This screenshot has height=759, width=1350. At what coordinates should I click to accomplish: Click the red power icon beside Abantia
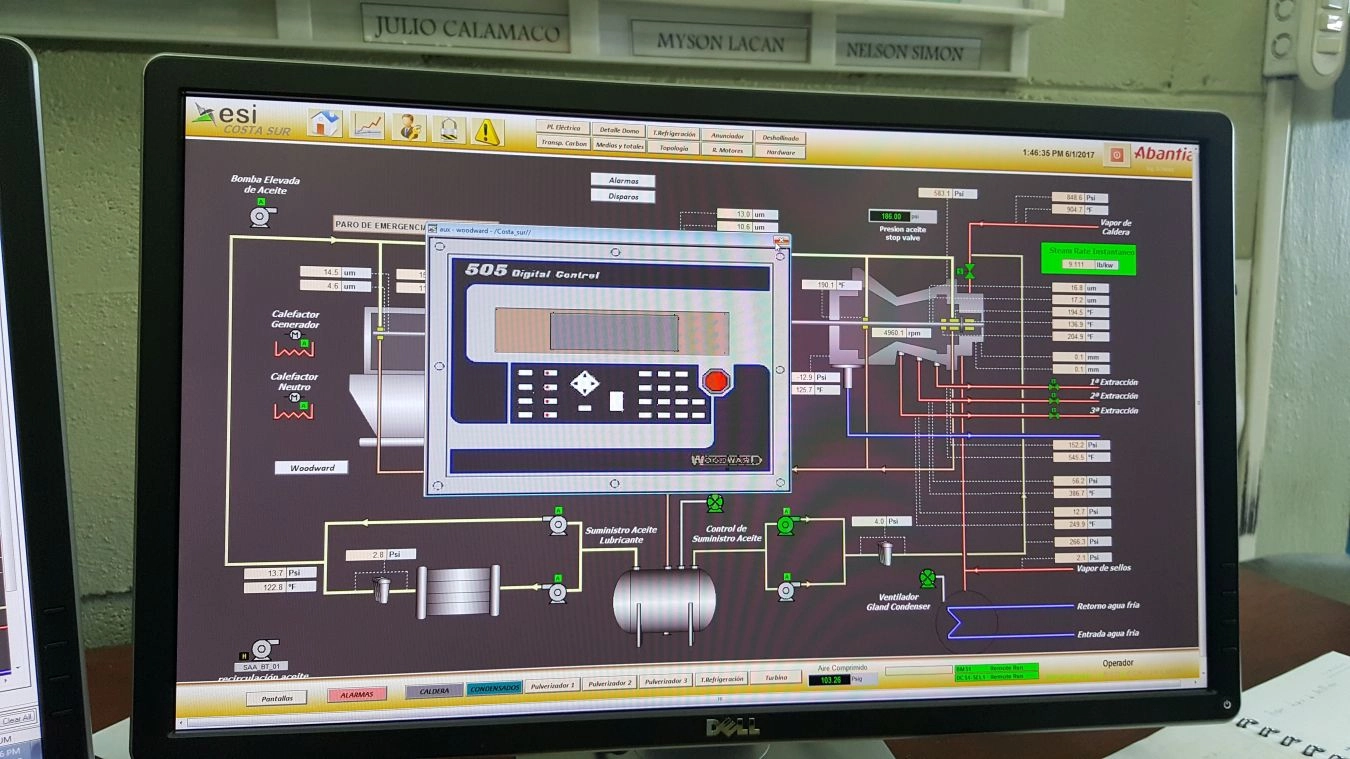[1116, 155]
